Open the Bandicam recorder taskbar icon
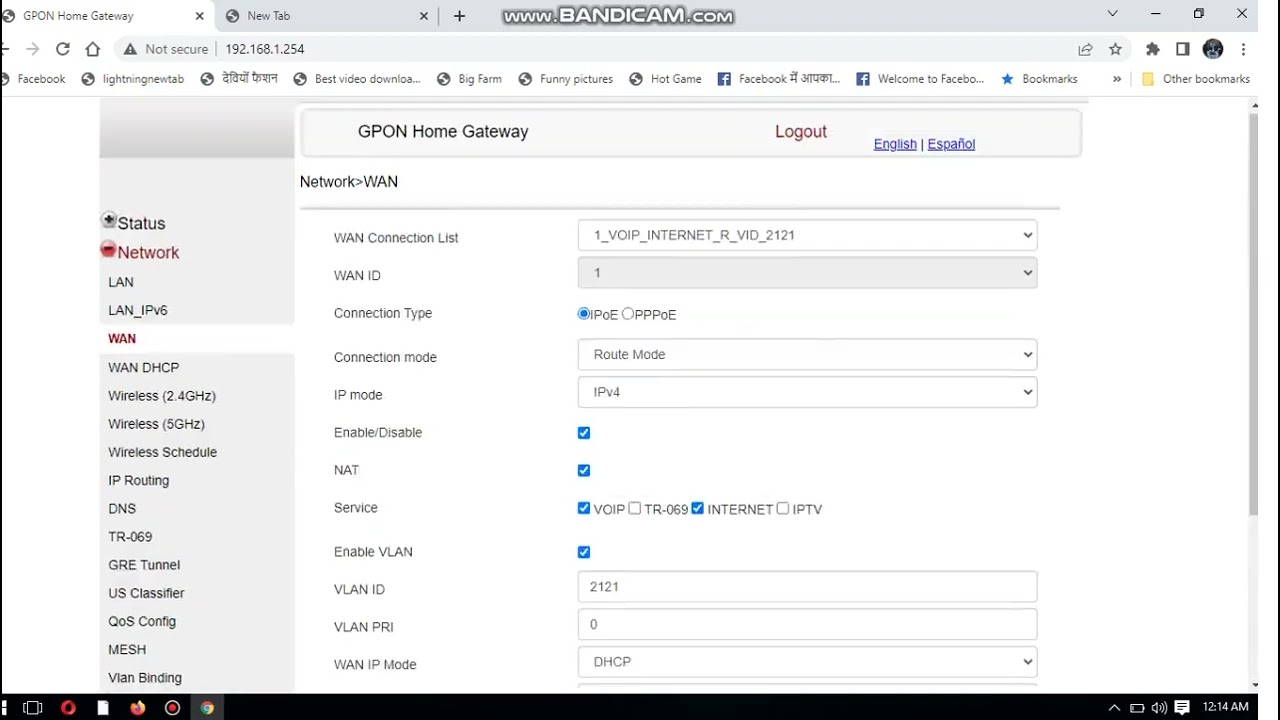1280x720 pixels. tap(172, 708)
